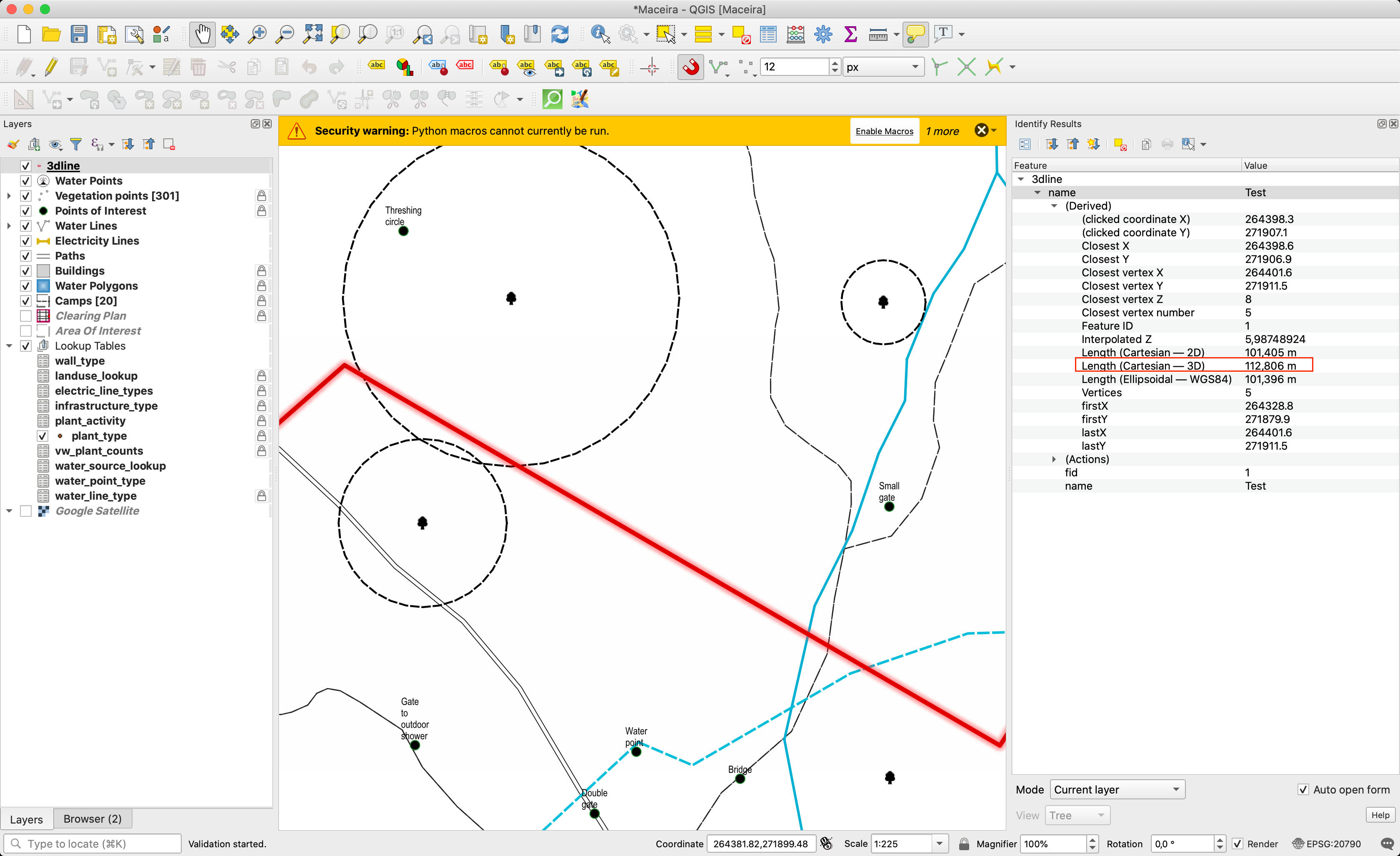This screenshot has width=1400, height=856.
Task: Zoom to the full map extent
Action: (312, 34)
